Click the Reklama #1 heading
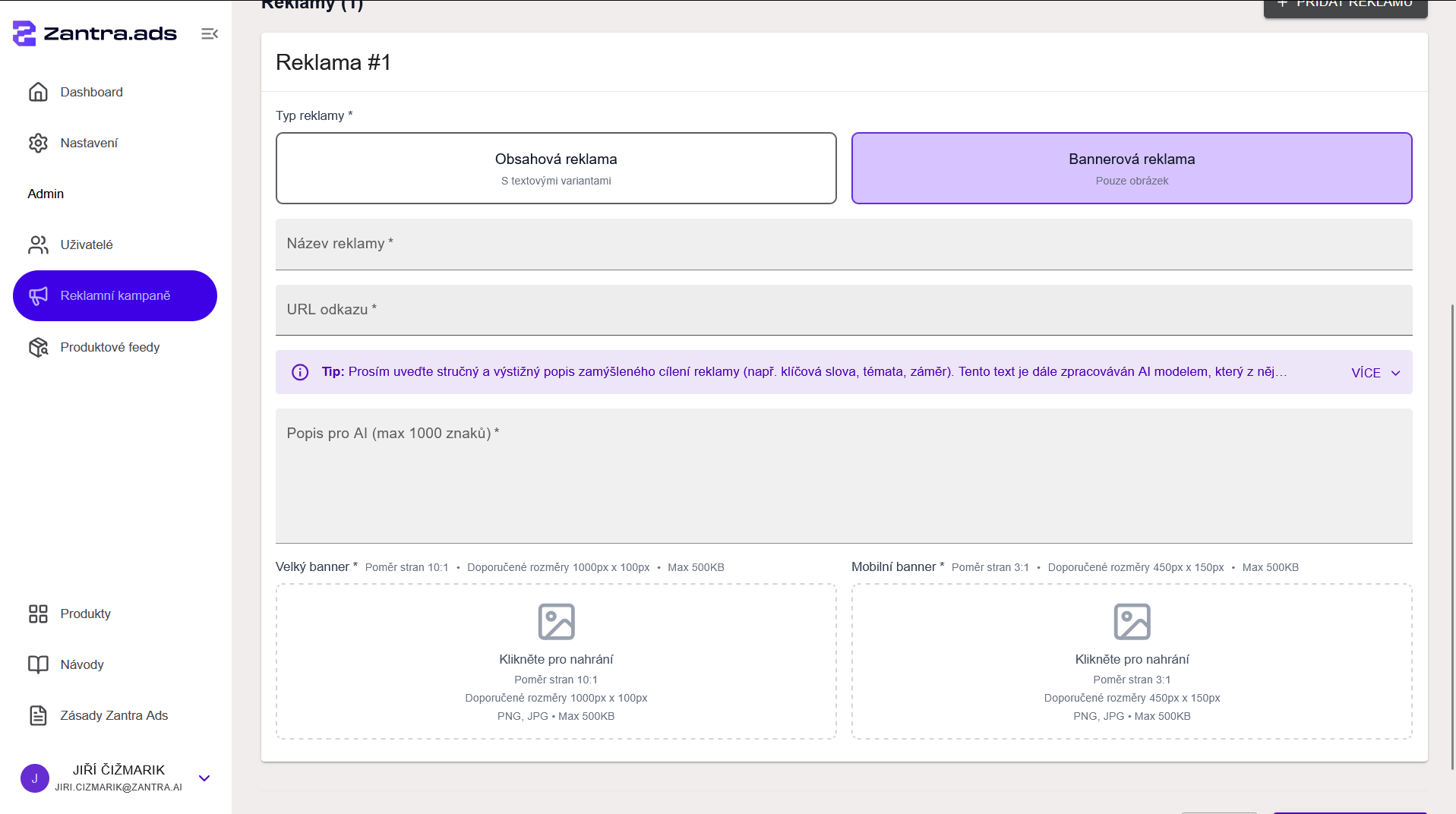This screenshot has width=1456, height=814. coord(333,62)
